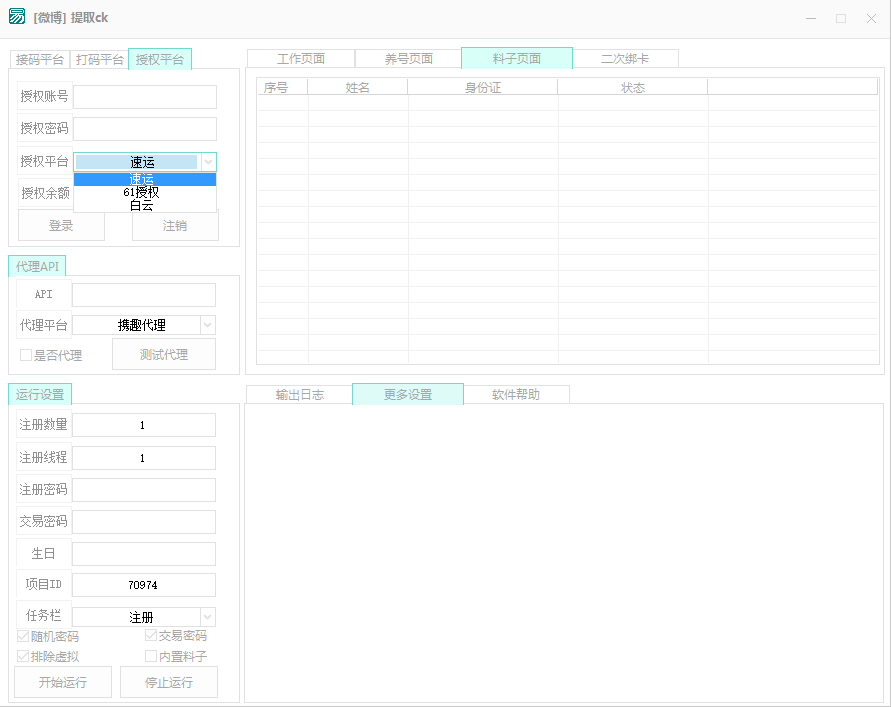Open the 工作页面 tab
Screen dimensions: 891x707
[301, 59]
